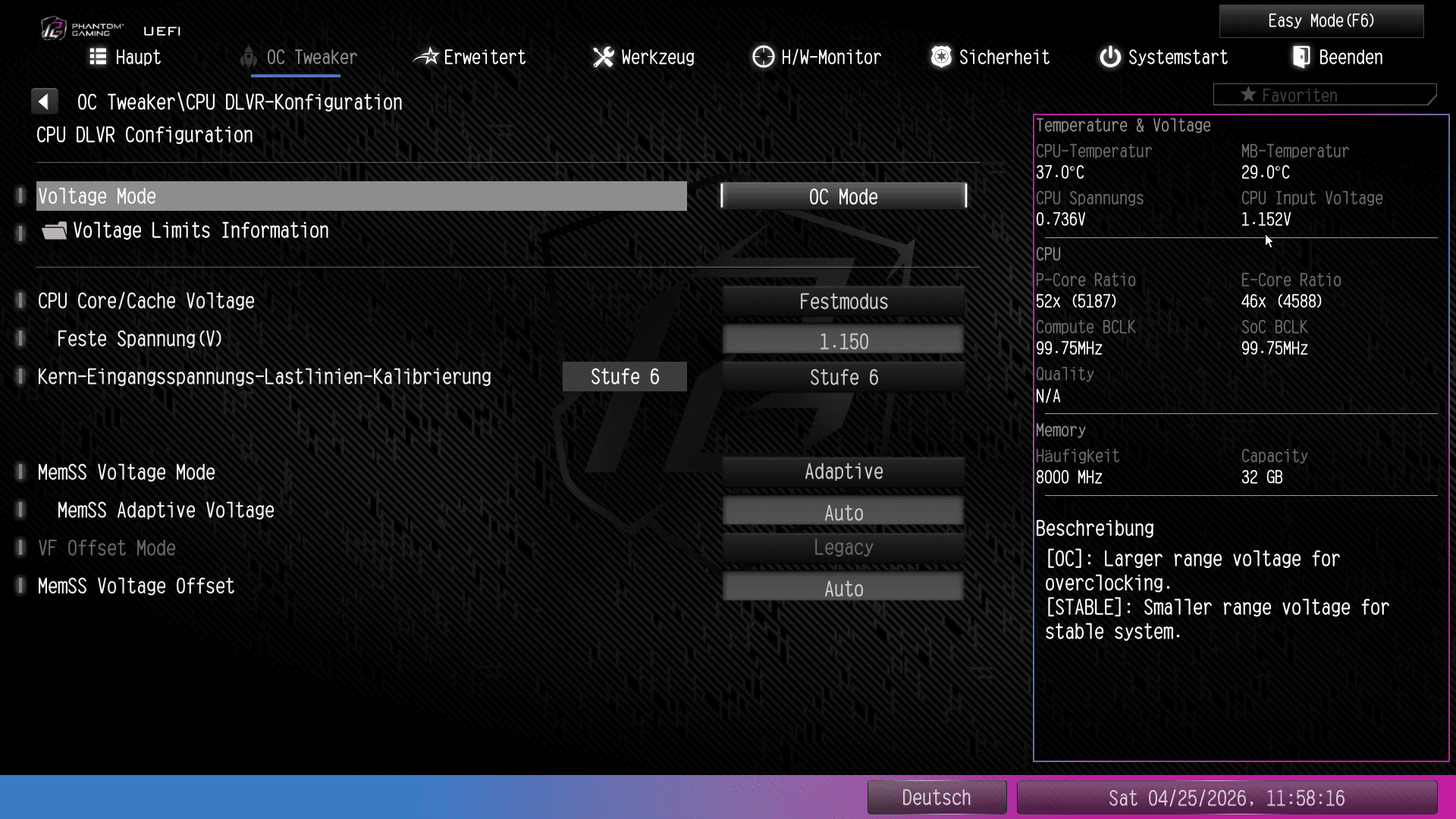Open Voltage Limits Information folder
The width and height of the screenshot is (1456, 819).
click(x=200, y=231)
